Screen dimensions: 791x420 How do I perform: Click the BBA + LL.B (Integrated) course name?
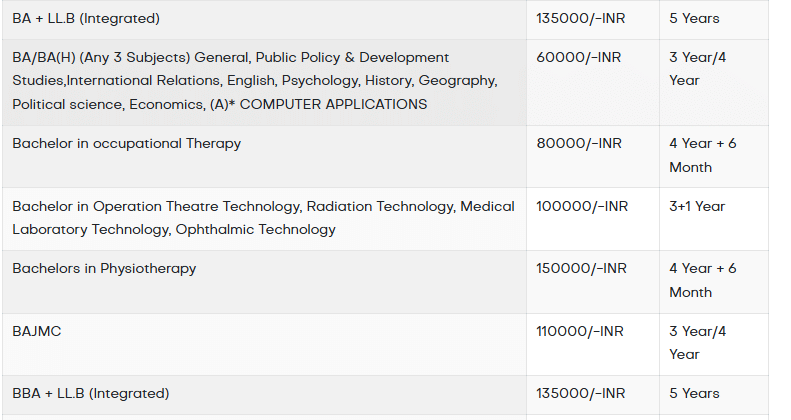91,393
